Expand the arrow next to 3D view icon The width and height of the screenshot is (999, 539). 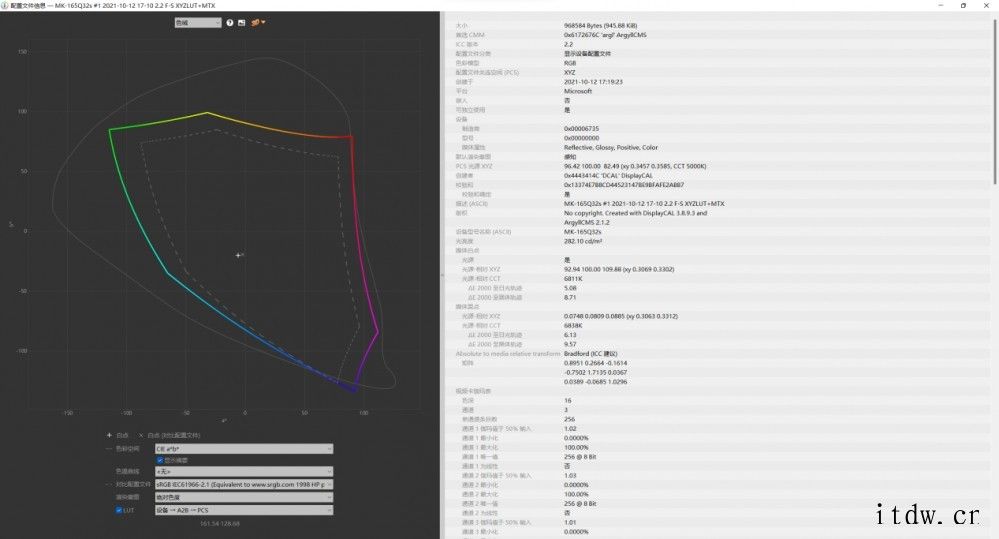click(x=263, y=22)
